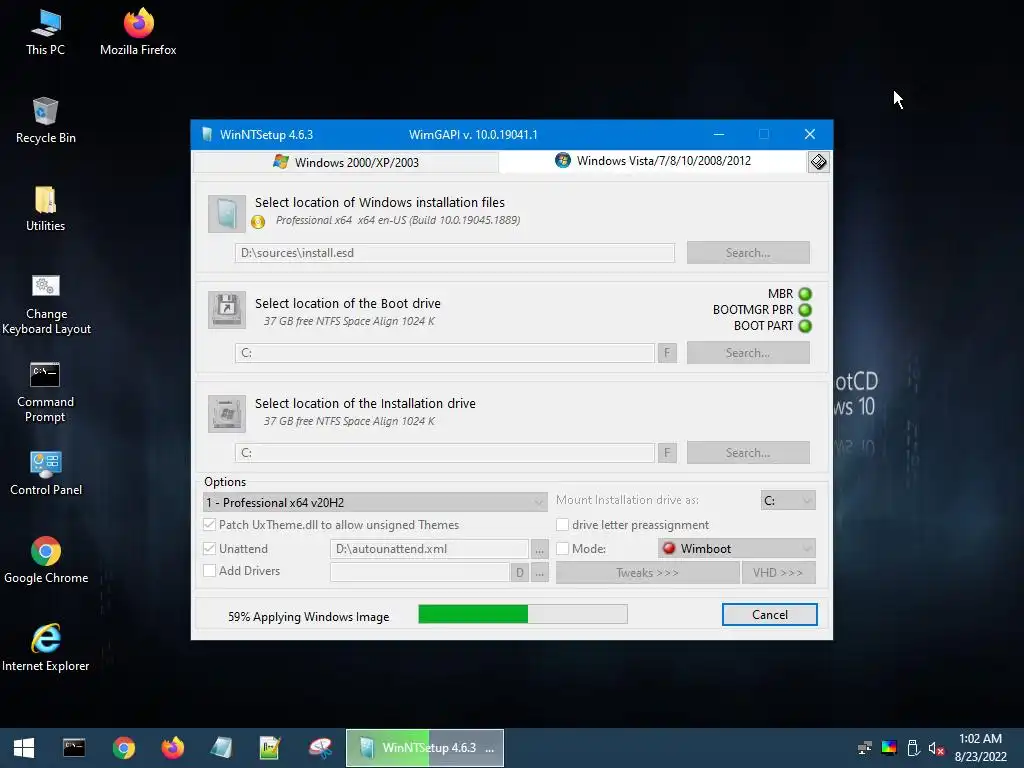The image size is (1024, 768).
Task: Click the empty Add Drivers path field
Action: pos(420,572)
